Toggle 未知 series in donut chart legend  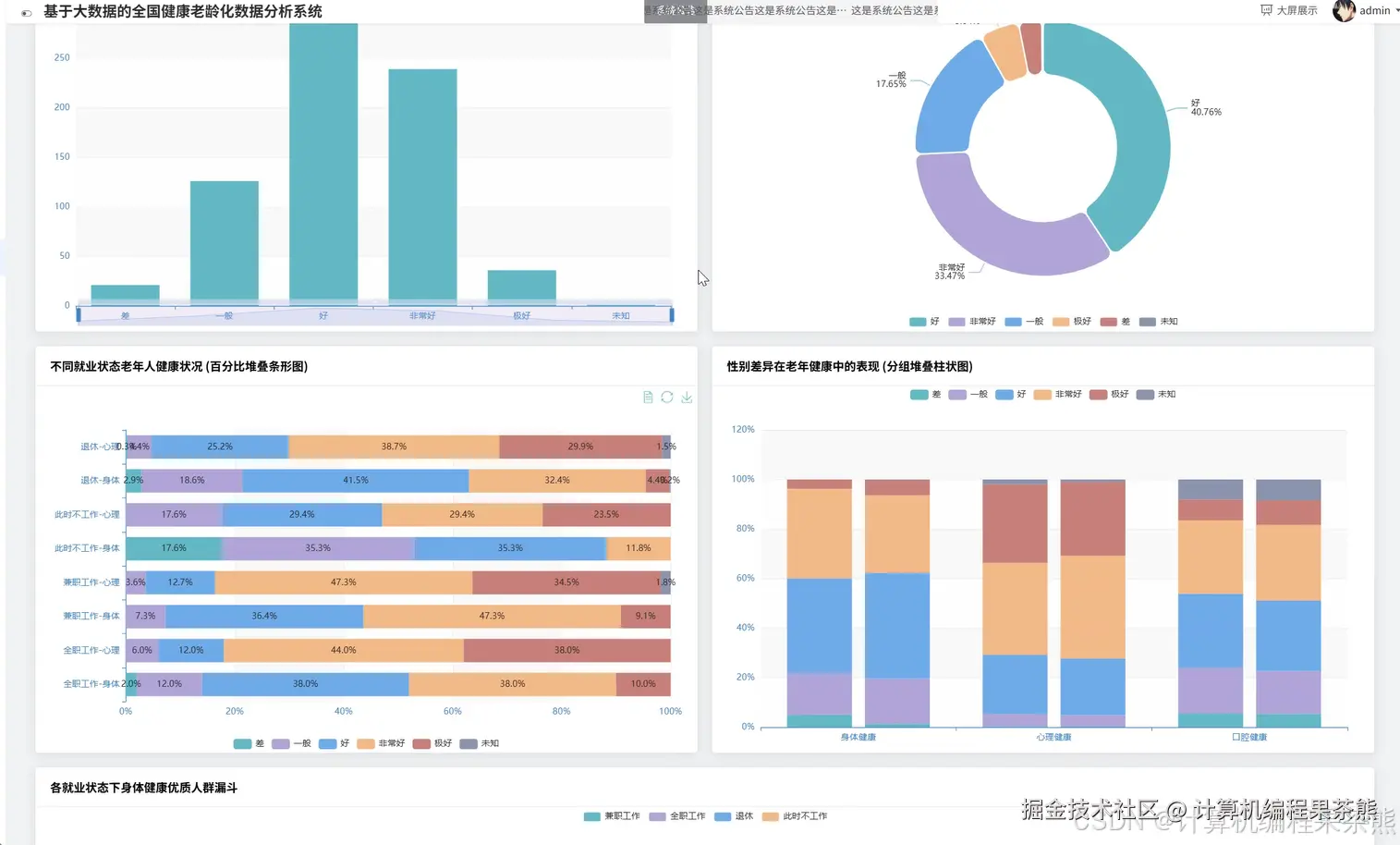(1159, 322)
